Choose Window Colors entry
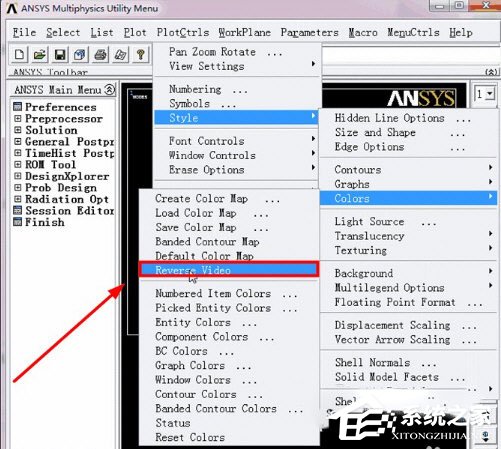Viewport: 501px width, 449px height. pos(229,380)
